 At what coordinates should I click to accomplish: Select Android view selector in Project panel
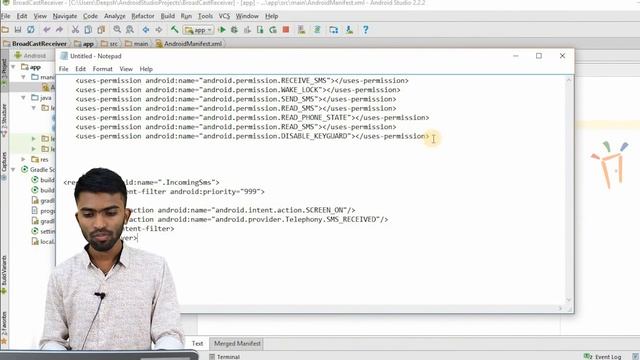30,56
